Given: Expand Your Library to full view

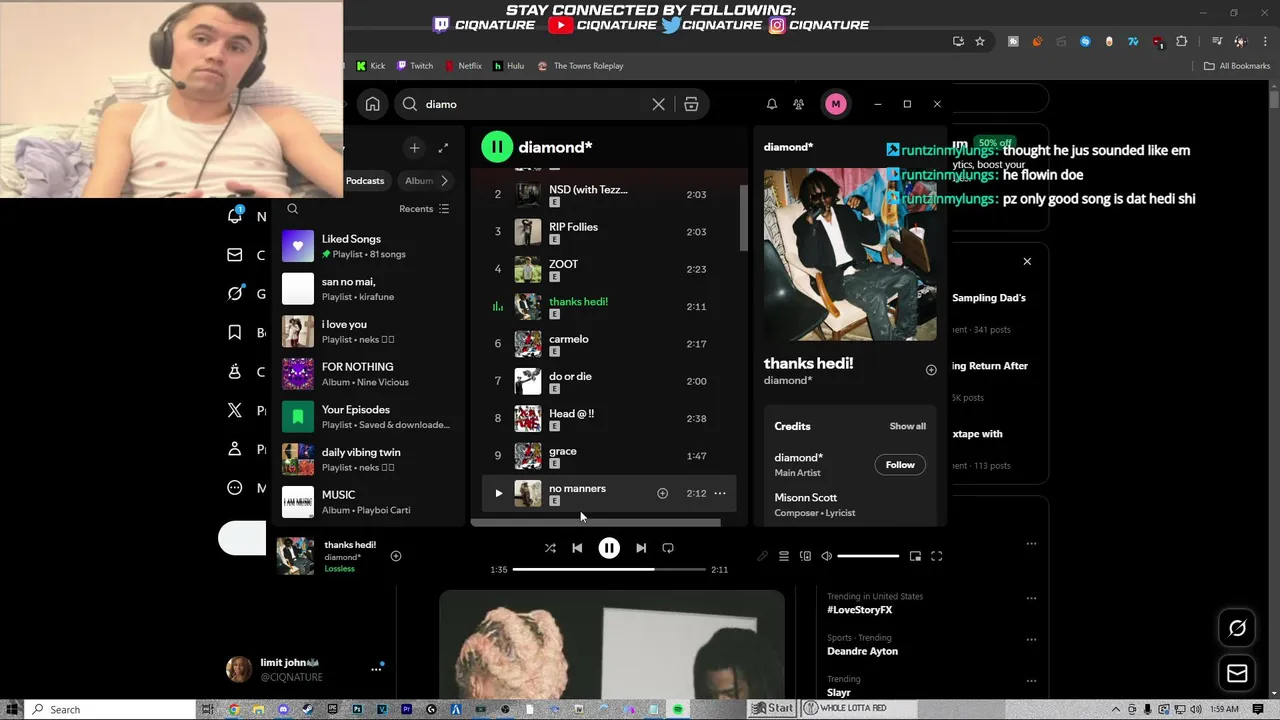Looking at the screenshot, I should [443, 148].
